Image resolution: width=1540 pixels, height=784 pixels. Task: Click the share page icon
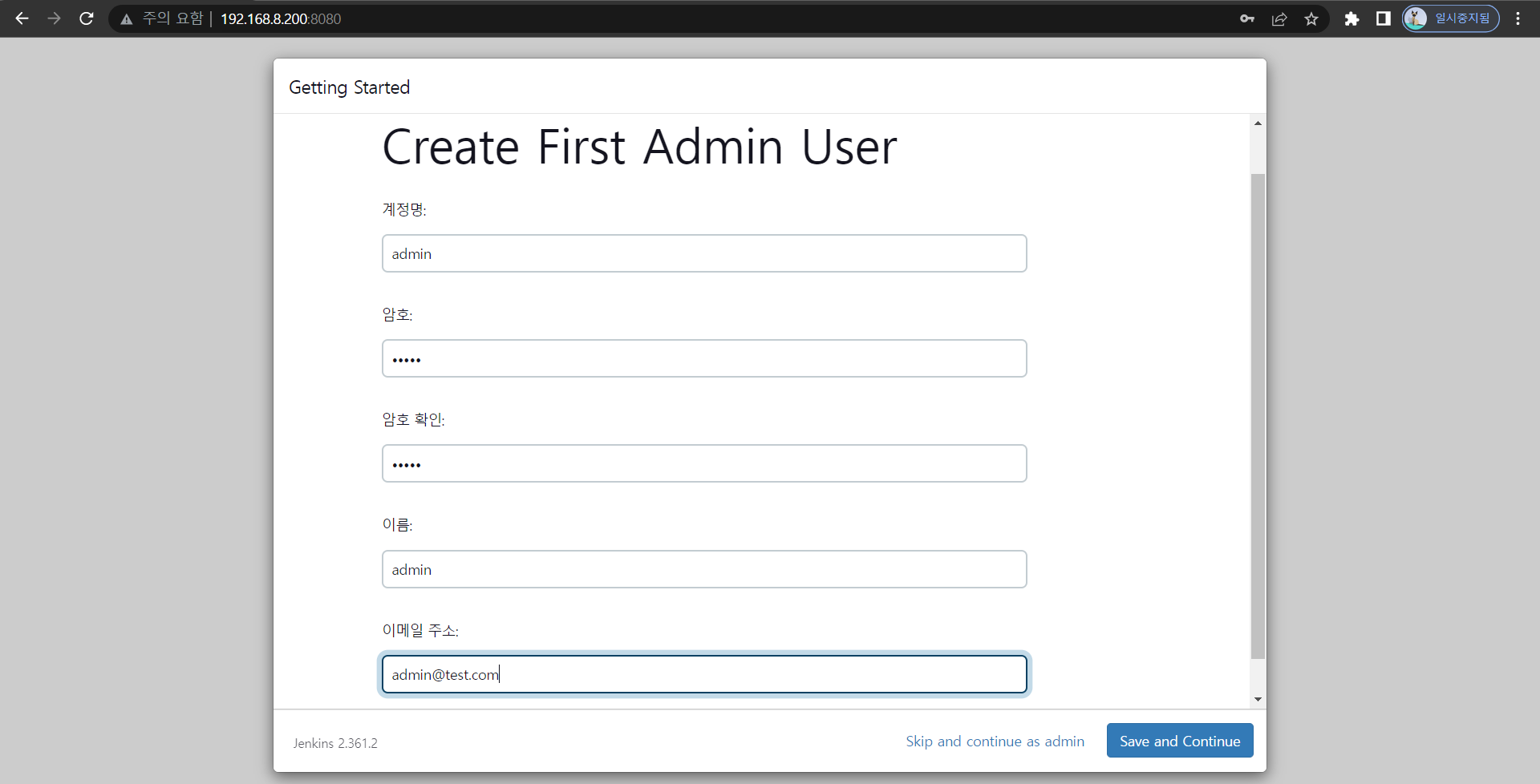(1279, 18)
